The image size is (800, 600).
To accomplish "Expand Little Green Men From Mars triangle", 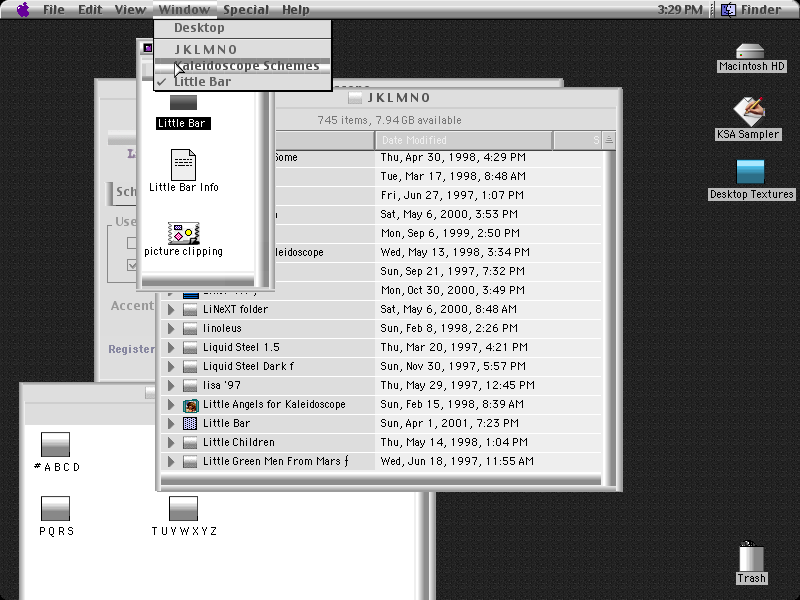I will coord(171,461).
